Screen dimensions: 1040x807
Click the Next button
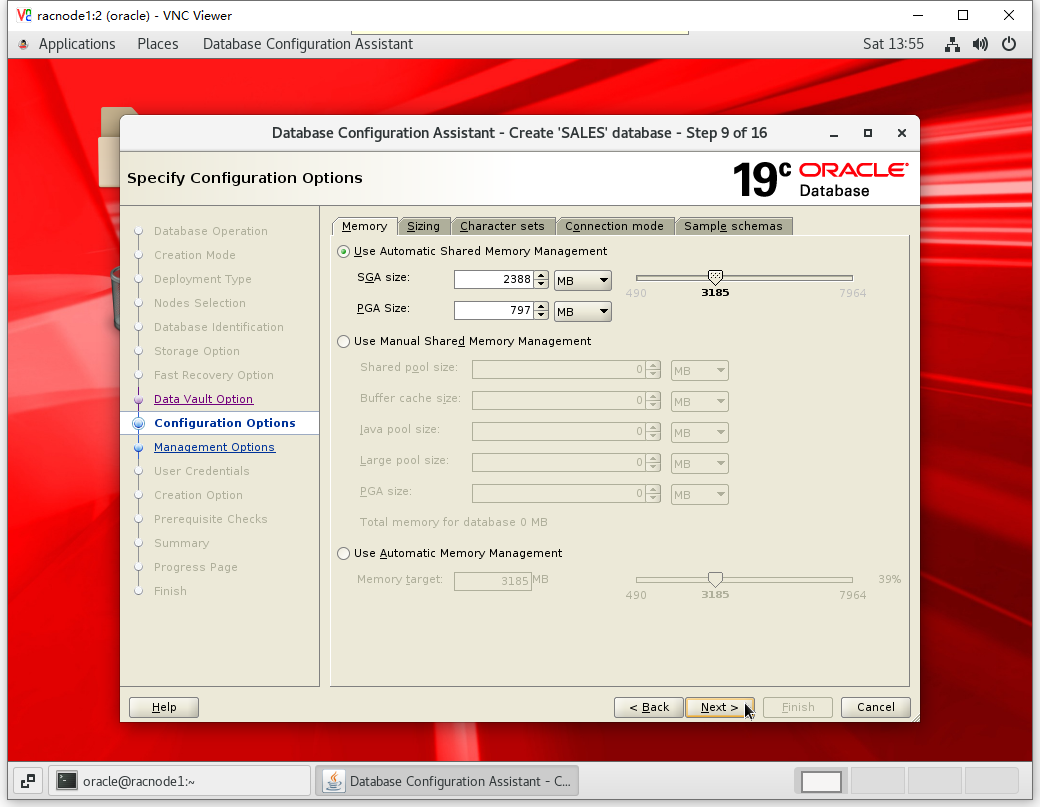point(719,707)
